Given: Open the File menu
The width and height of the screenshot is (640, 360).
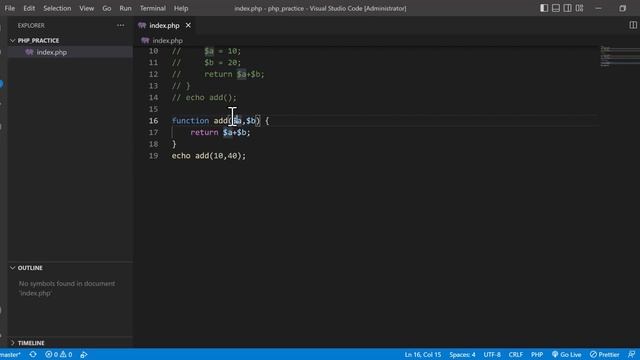Looking at the screenshot, I should coord(9,8).
